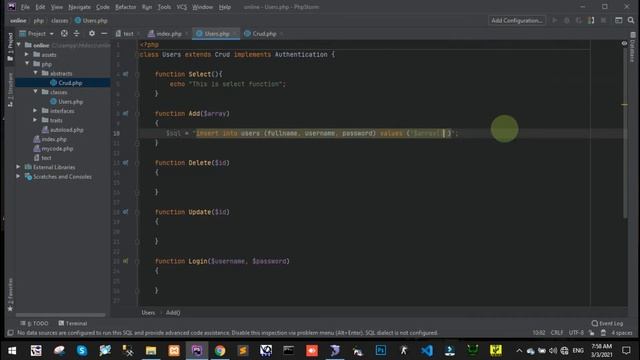Click the project window layout icon
640x360 pixels.
tap(619, 20)
